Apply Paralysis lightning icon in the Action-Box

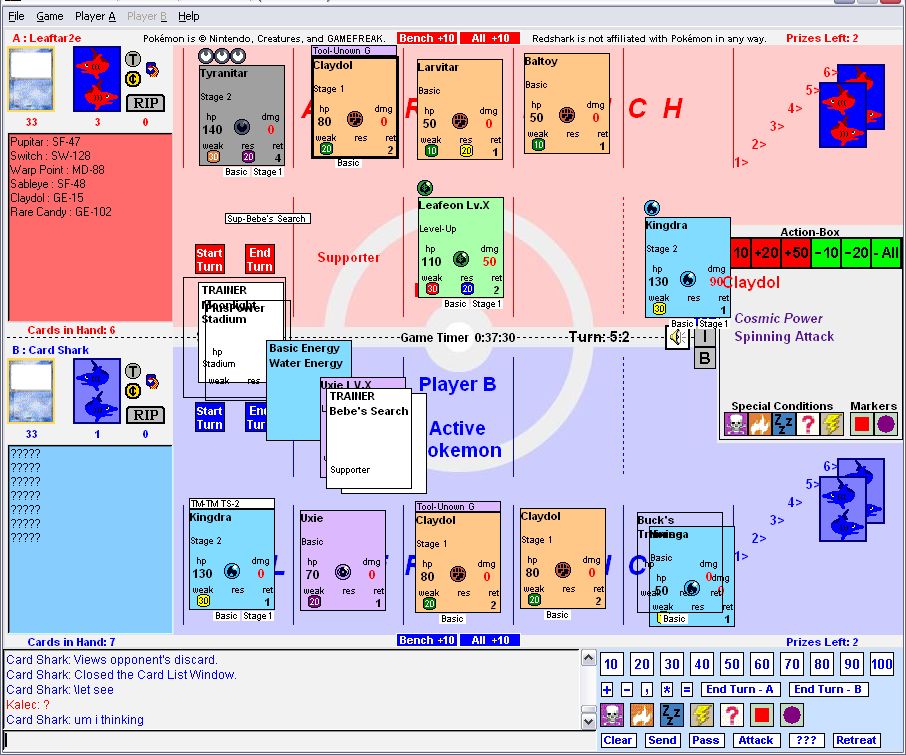[x=831, y=425]
